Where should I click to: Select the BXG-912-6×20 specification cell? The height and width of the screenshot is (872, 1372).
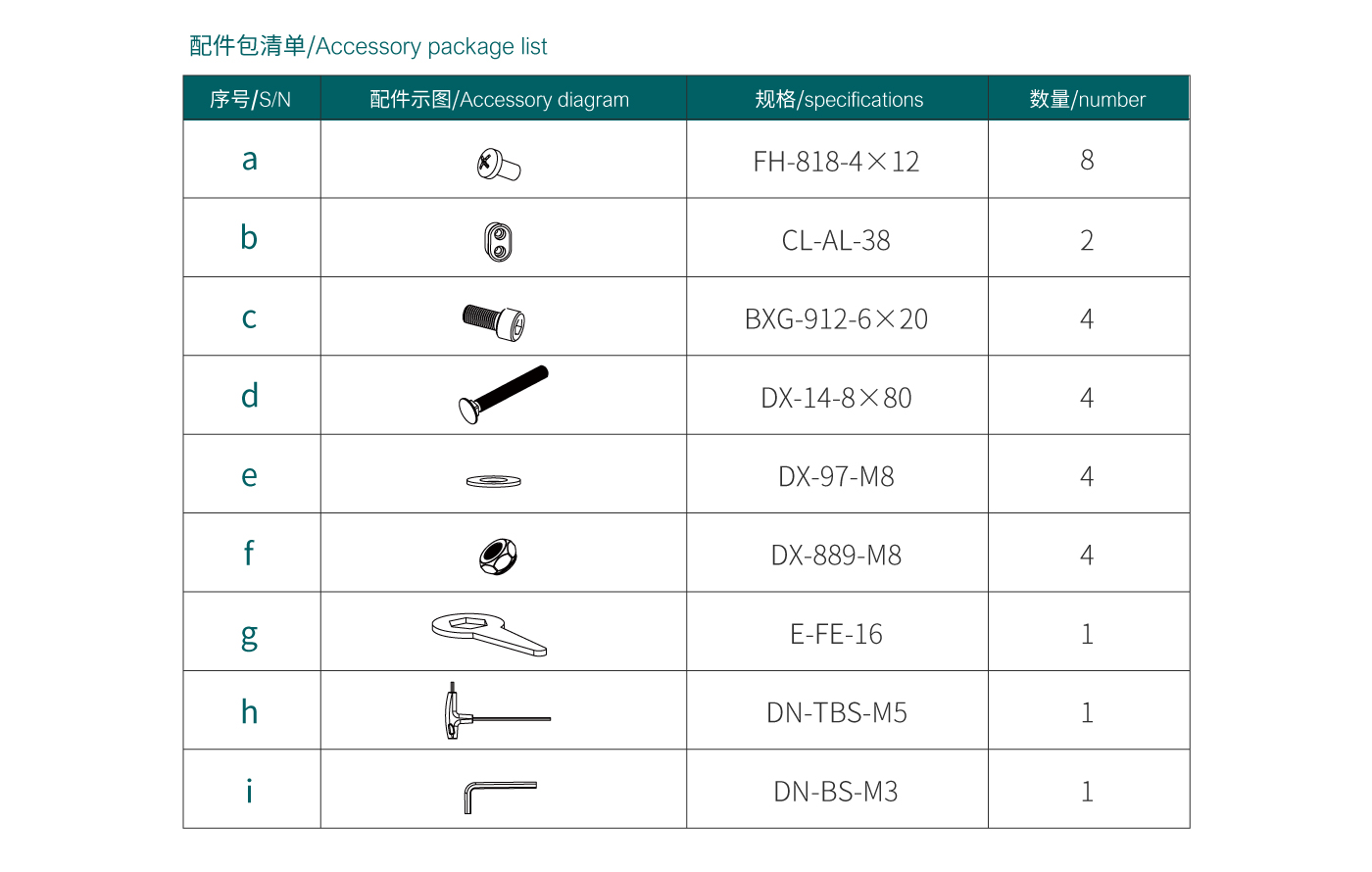click(836, 319)
